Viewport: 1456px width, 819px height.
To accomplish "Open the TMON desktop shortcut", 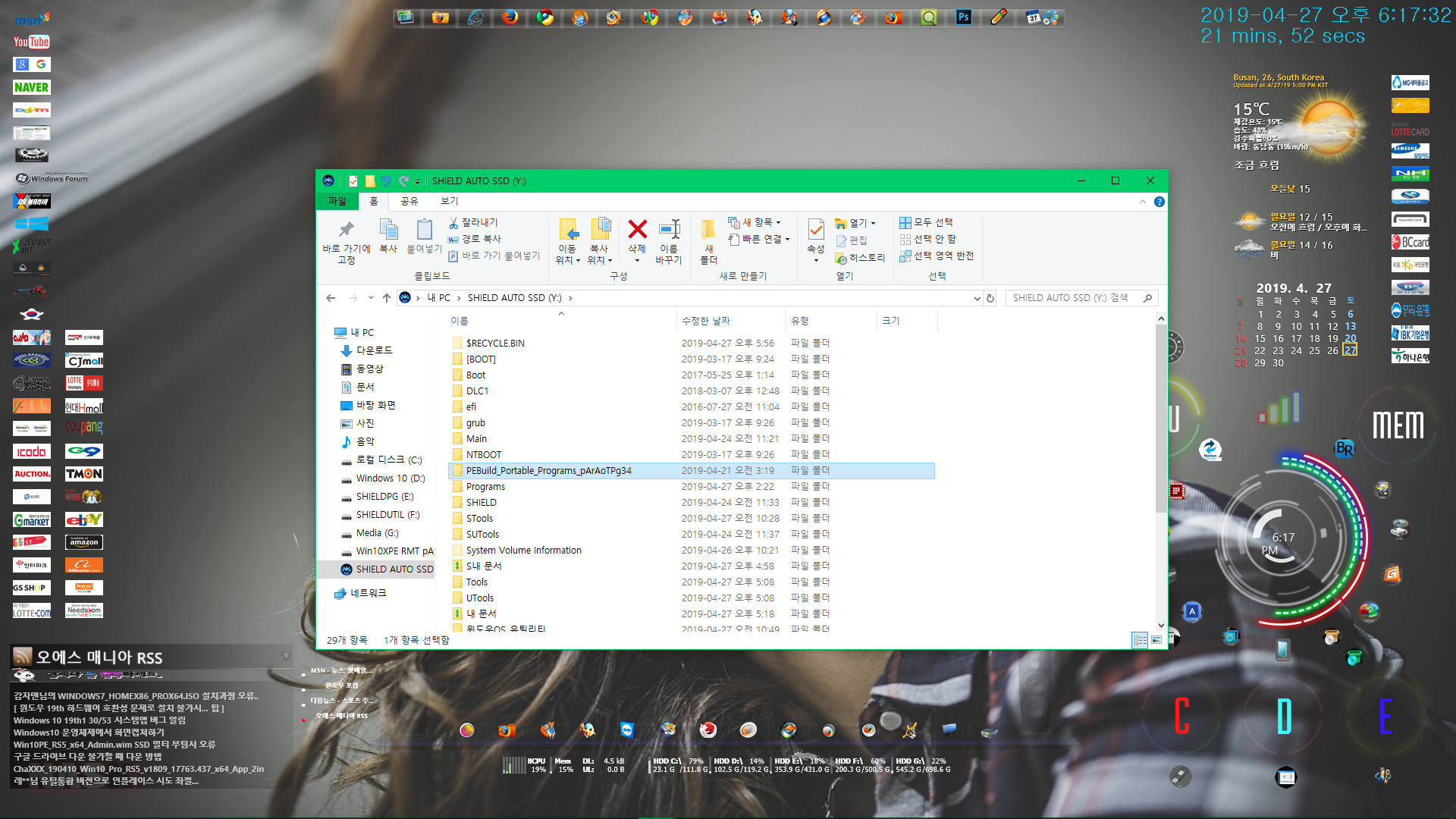I will coord(83,474).
